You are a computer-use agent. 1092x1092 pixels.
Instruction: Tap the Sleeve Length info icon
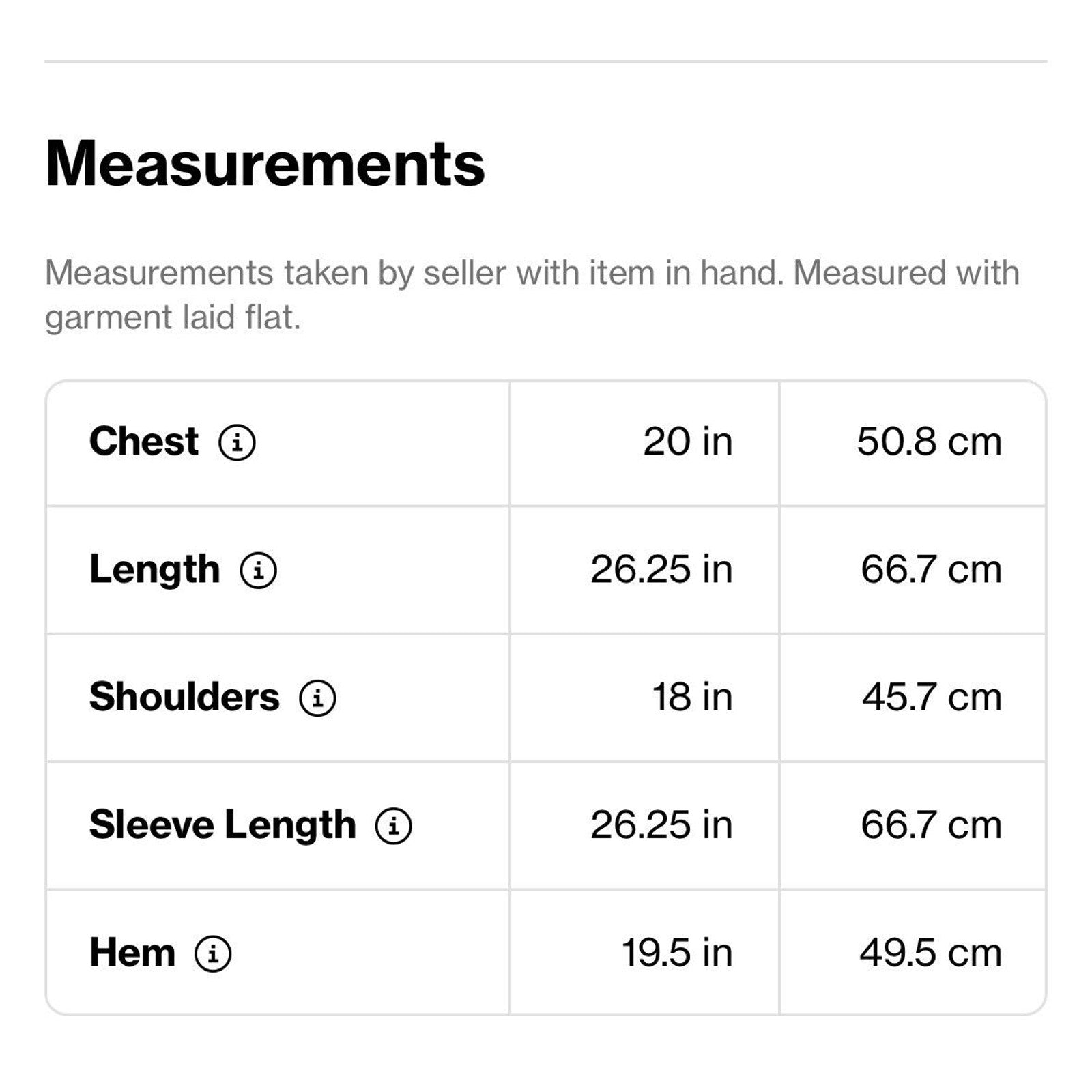click(394, 826)
